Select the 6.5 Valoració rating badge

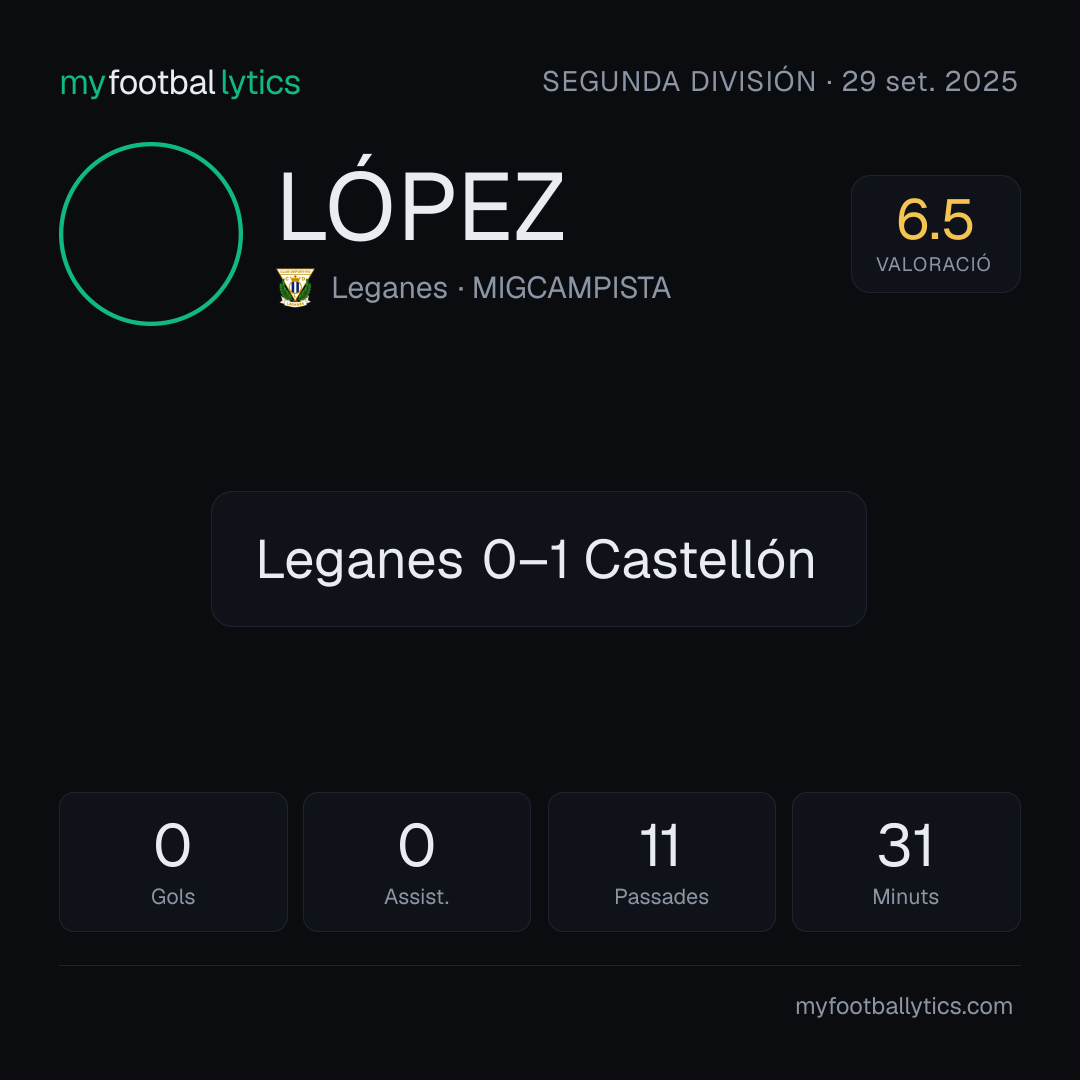pos(935,233)
